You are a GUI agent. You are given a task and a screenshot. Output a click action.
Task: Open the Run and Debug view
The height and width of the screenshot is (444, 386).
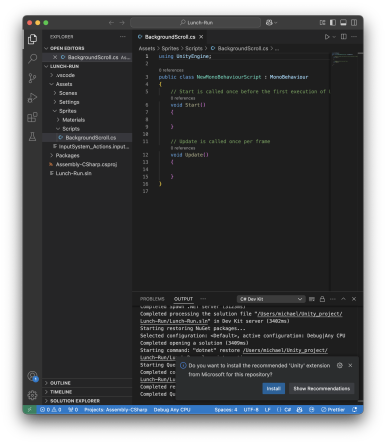(32, 98)
